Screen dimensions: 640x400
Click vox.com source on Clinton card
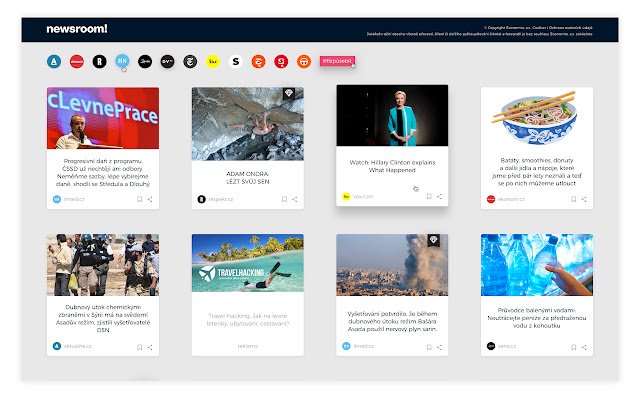coord(358,196)
